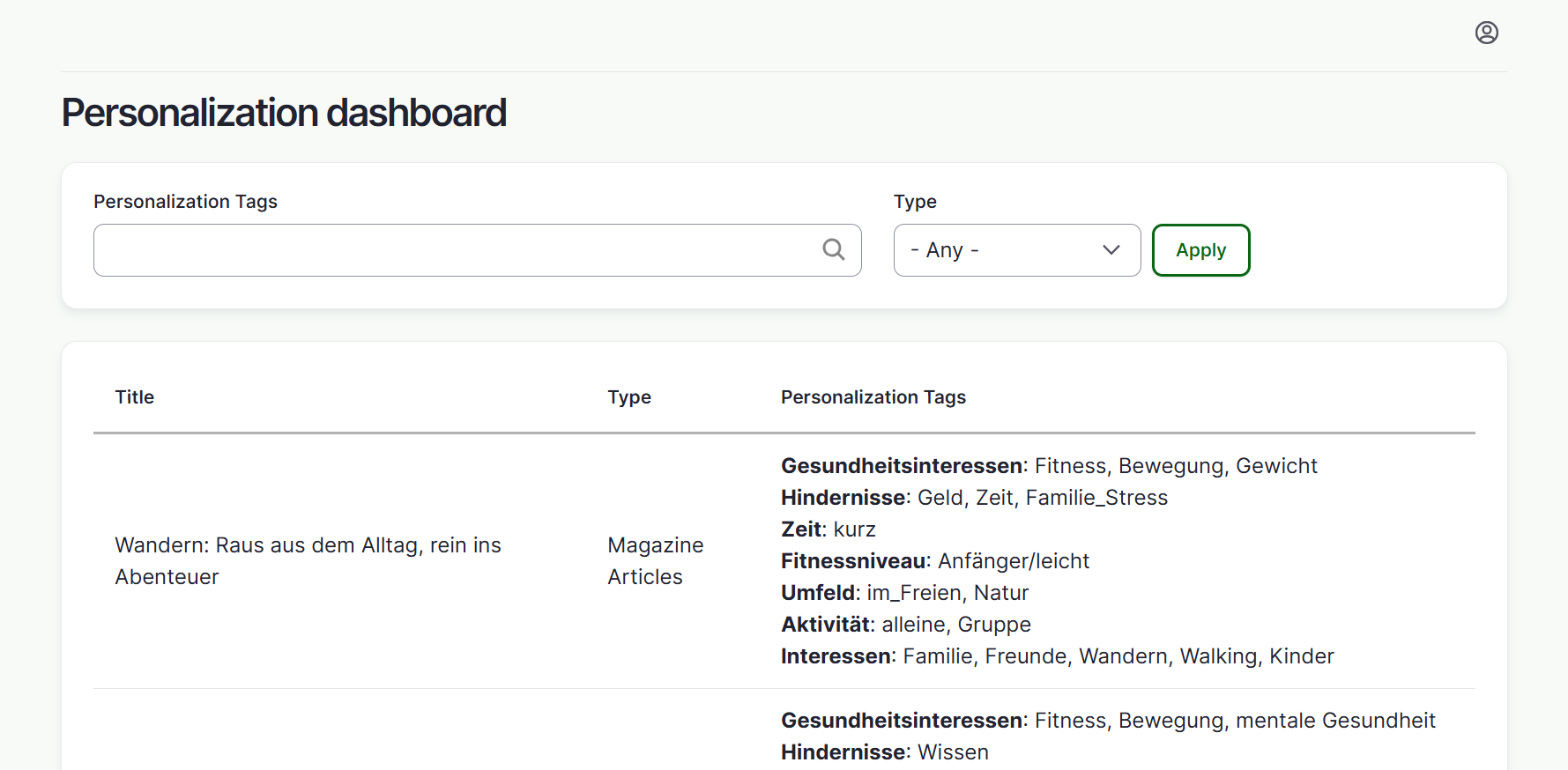Click the chevron arrow in Type dropdown
This screenshot has height=770, width=1568.
tap(1111, 250)
